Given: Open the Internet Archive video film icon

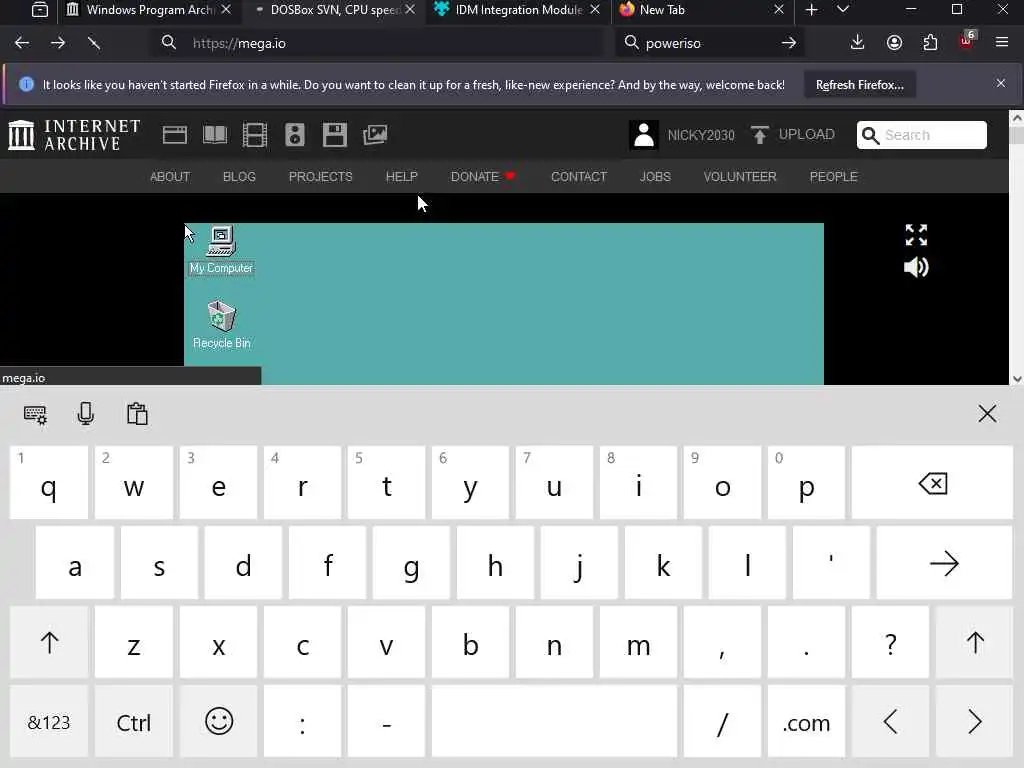Looking at the screenshot, I should pyautogui.click(x=255, y=135).
